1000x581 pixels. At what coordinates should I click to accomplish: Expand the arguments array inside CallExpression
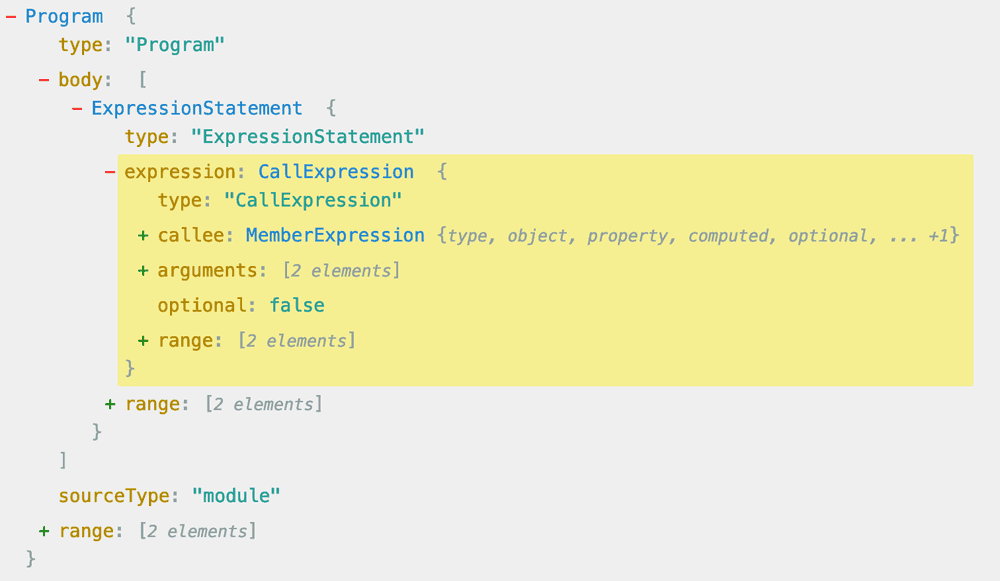[x=143, y=270]
